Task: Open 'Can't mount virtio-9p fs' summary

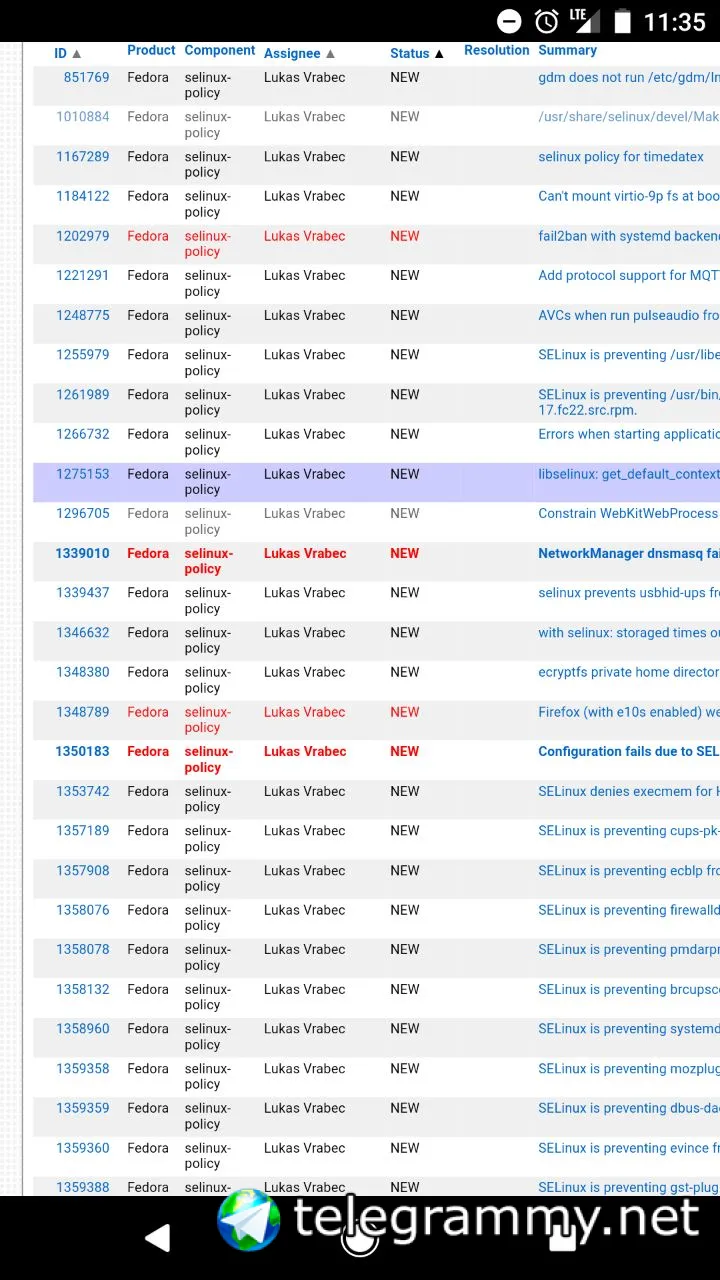Action: (629, 196)
